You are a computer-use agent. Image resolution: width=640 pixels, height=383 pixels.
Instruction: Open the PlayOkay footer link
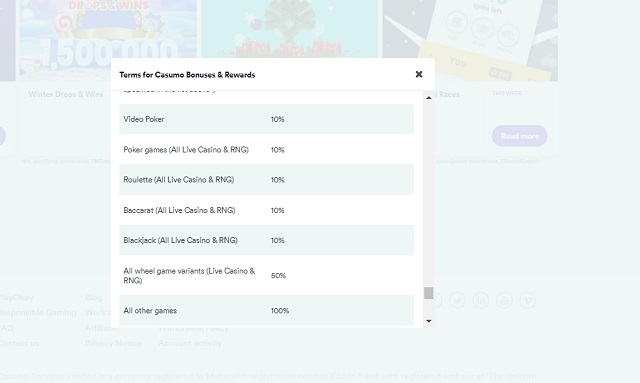pos(16,298)
